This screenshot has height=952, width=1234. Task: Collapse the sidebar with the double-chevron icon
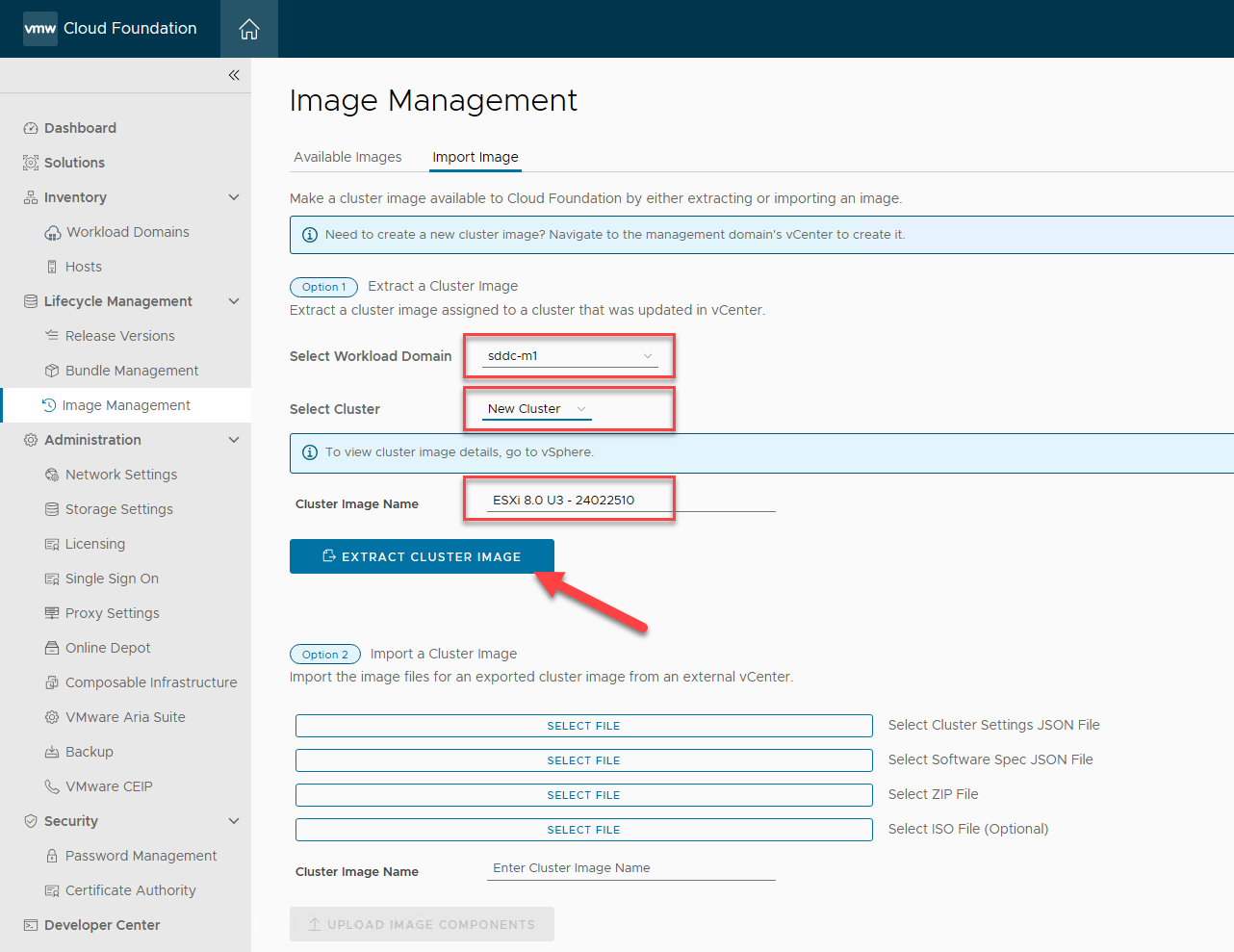pos(234,75)
